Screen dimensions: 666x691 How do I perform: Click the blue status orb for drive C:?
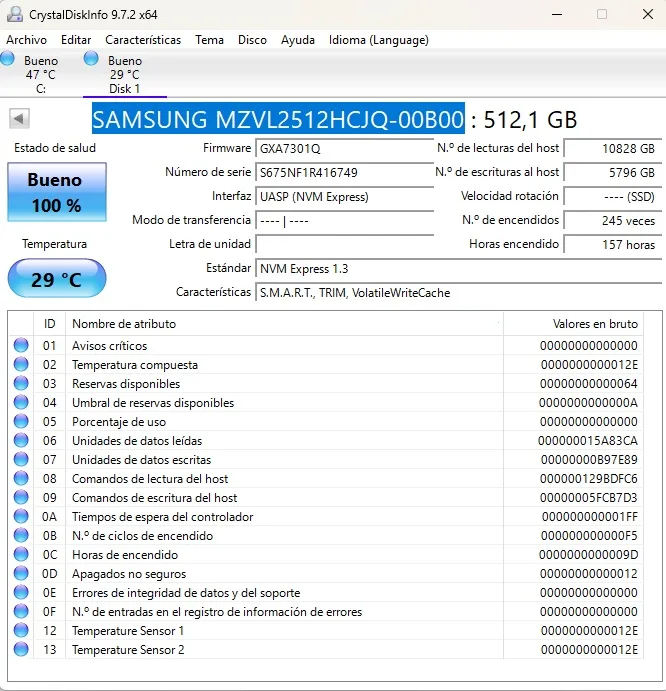pyautogui.click(x=7, y=59)
